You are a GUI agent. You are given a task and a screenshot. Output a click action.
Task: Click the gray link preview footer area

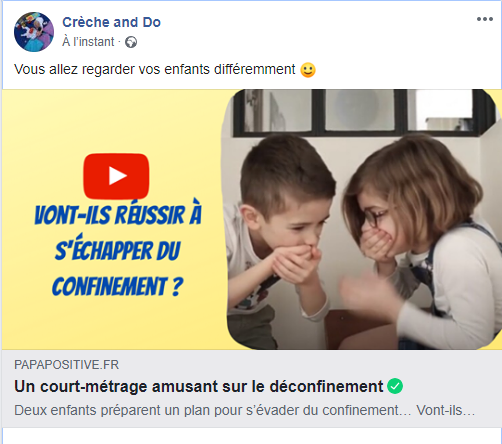tap(252, 389)
